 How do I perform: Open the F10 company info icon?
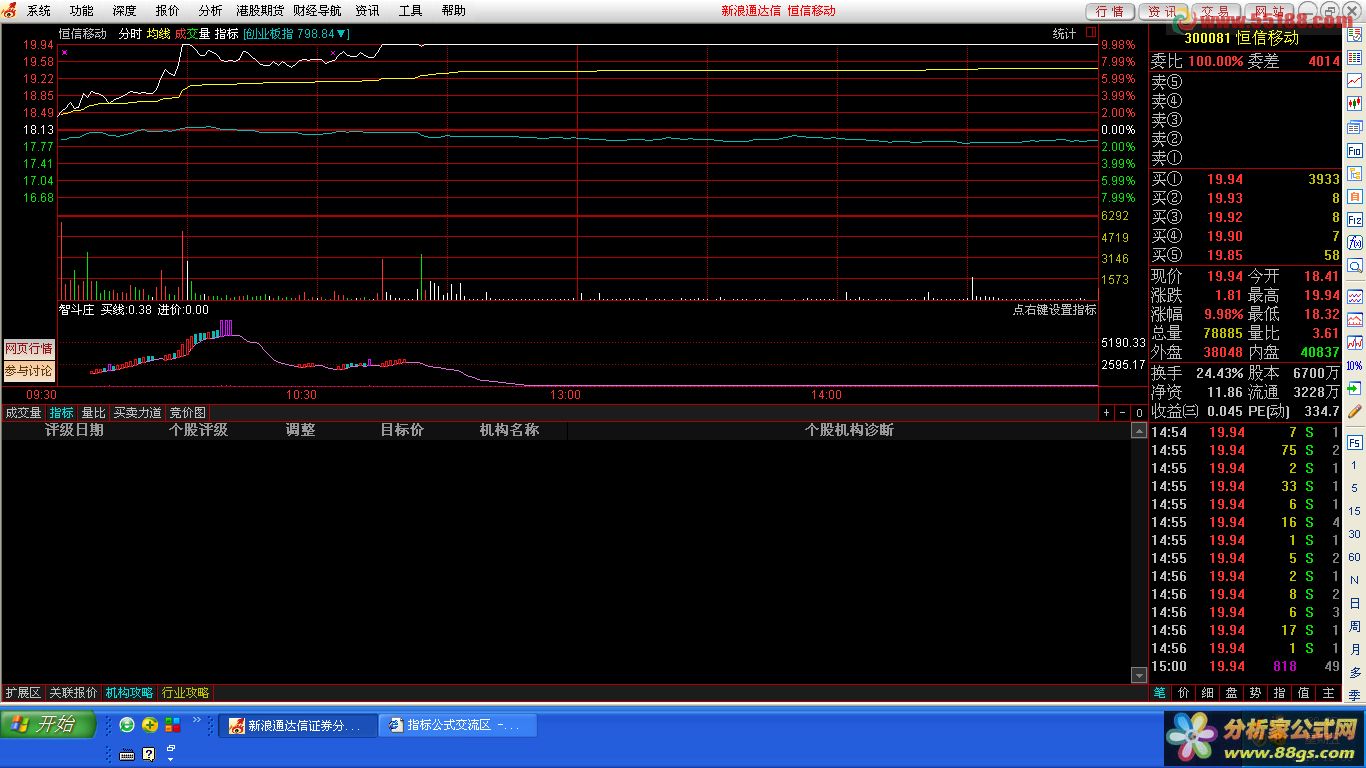(1355, 150)
